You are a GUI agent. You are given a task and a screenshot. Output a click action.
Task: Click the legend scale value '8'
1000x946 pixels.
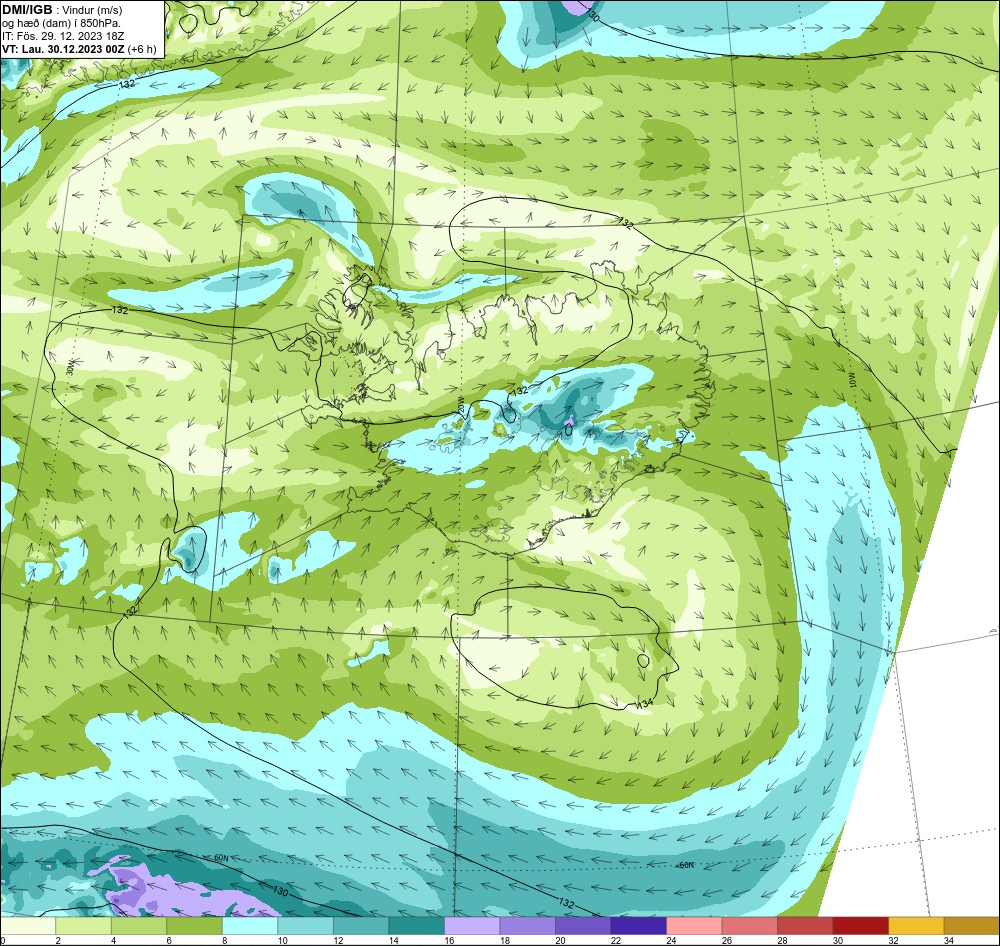(224, 940)
